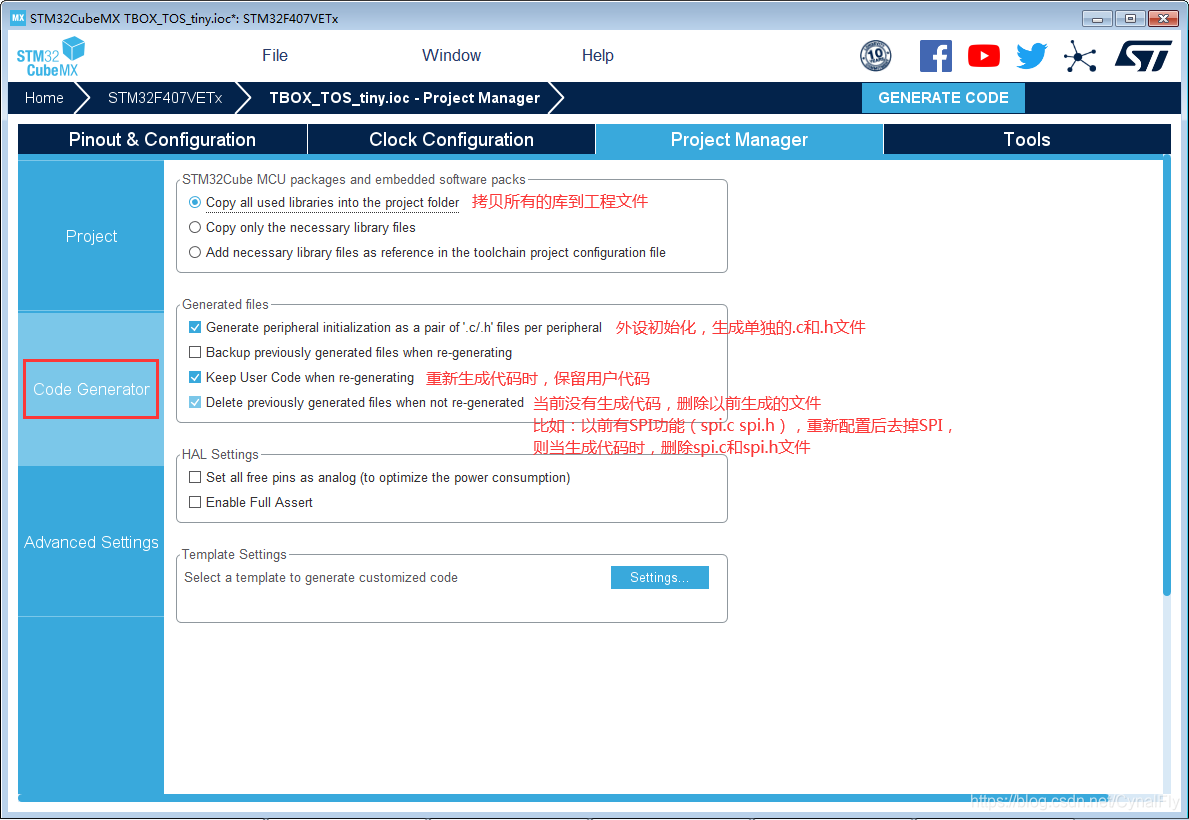
Task: Click the 'Generated files' group label
Action: click(225, 304)
